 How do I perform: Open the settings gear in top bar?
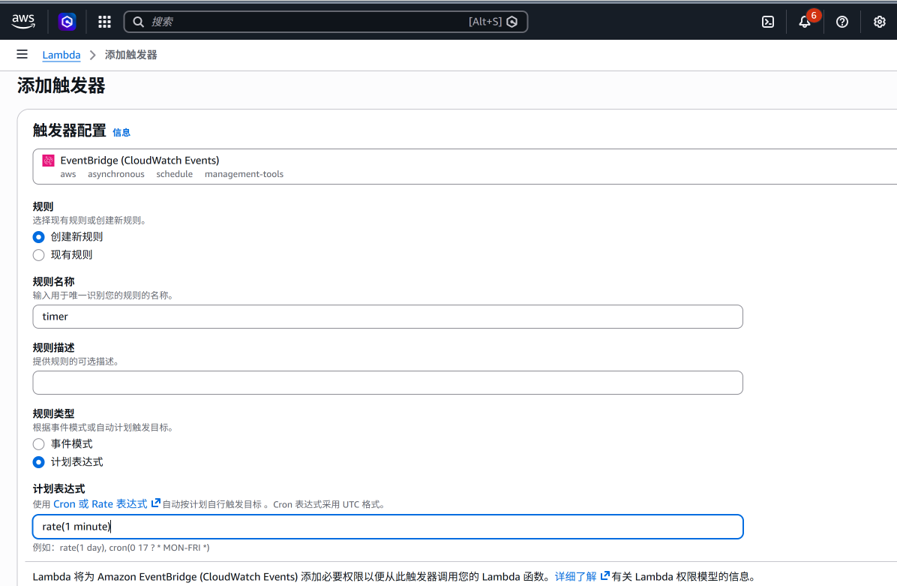(x=879, y=22)
